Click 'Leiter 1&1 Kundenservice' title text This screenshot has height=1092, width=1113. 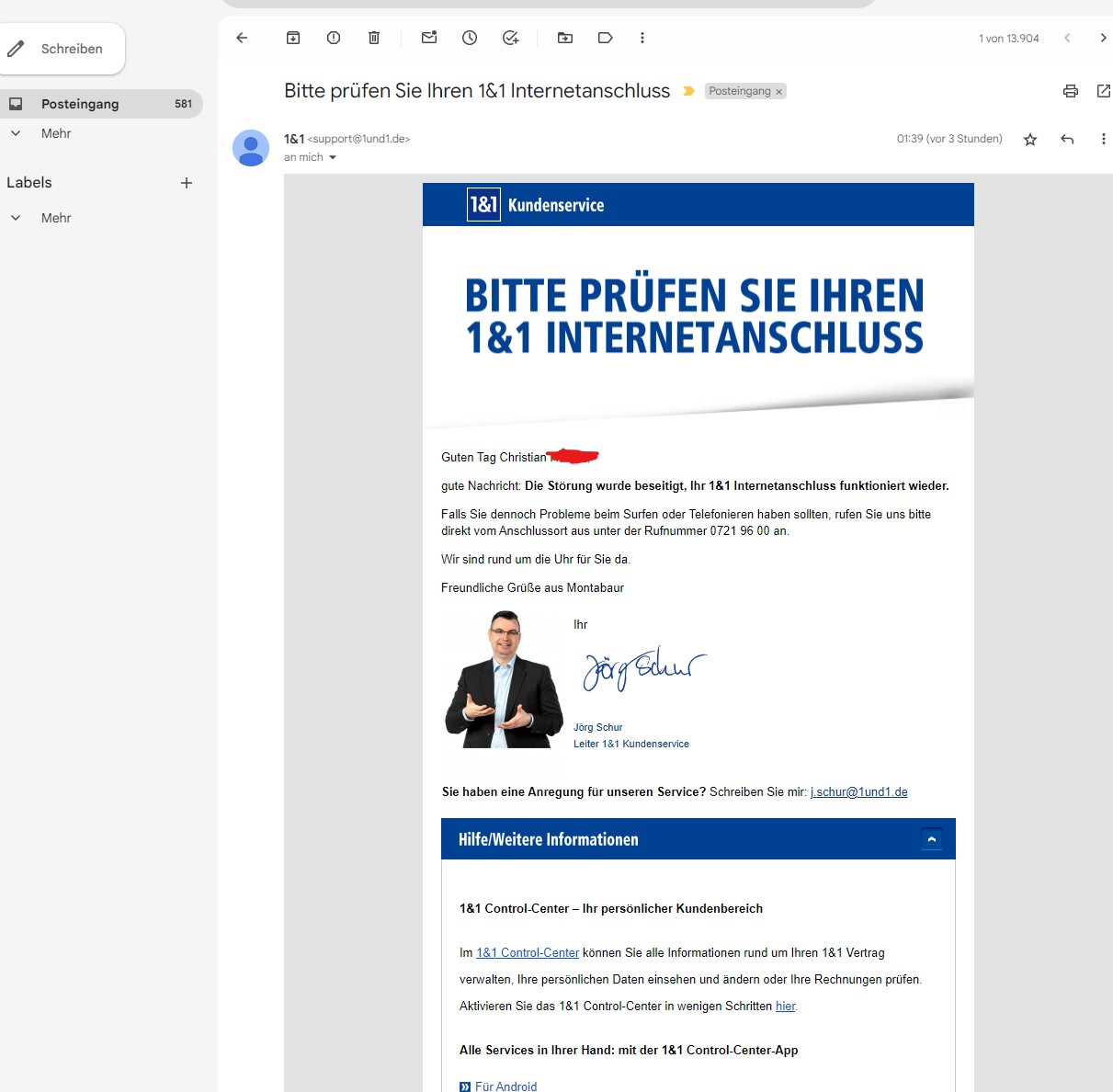point(631,744)
